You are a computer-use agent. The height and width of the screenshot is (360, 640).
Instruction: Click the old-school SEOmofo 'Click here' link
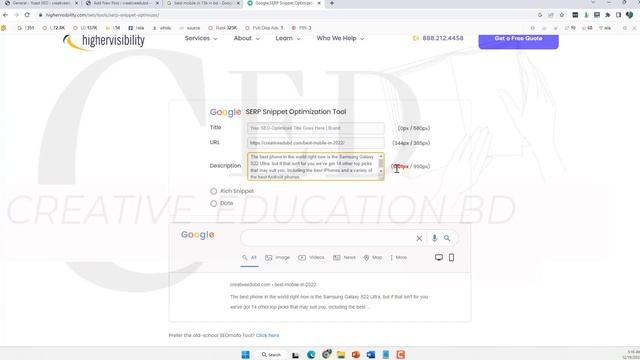point(267,336)
